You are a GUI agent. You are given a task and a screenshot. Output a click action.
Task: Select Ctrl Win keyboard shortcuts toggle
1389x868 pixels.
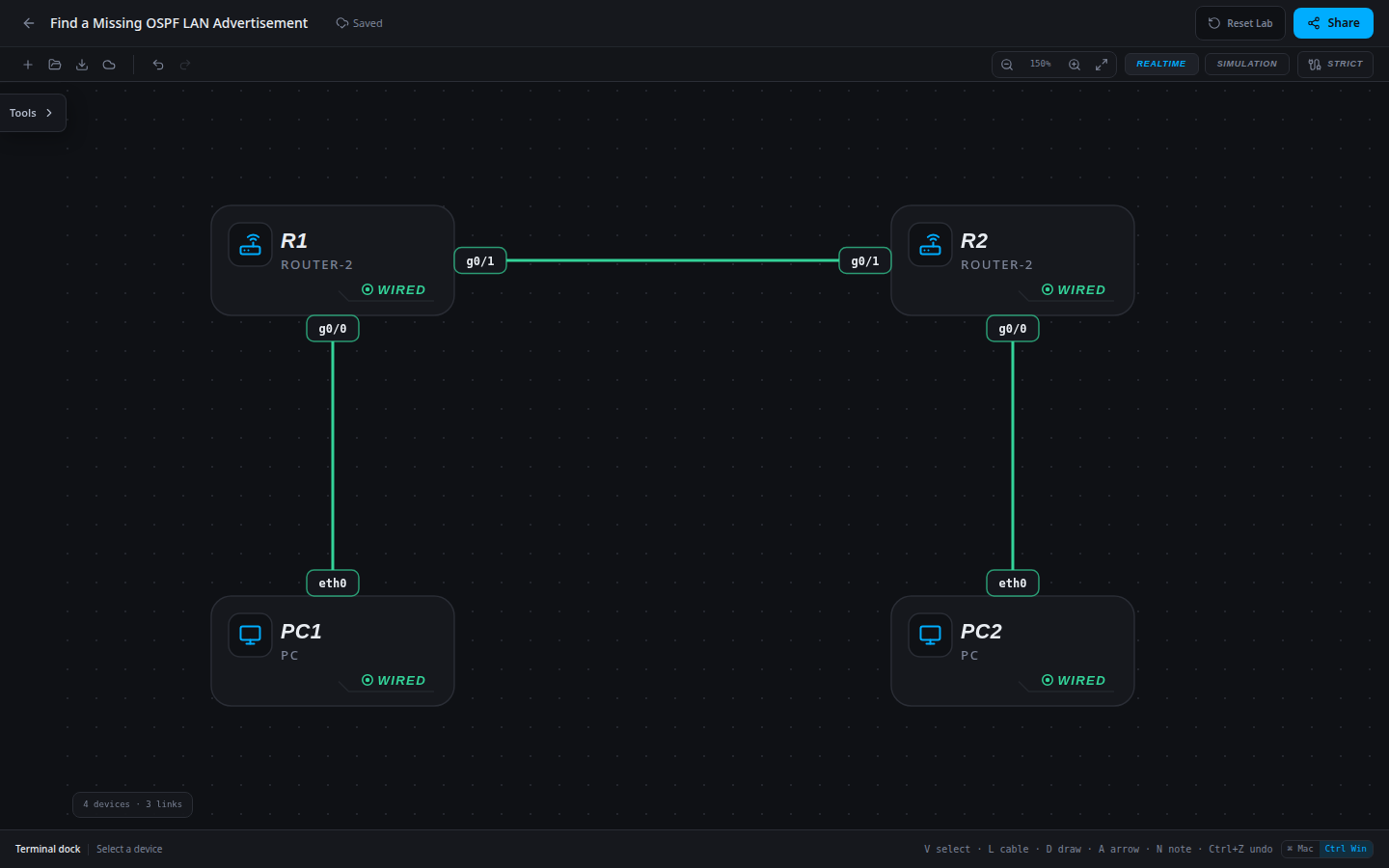pos(1346,849)
